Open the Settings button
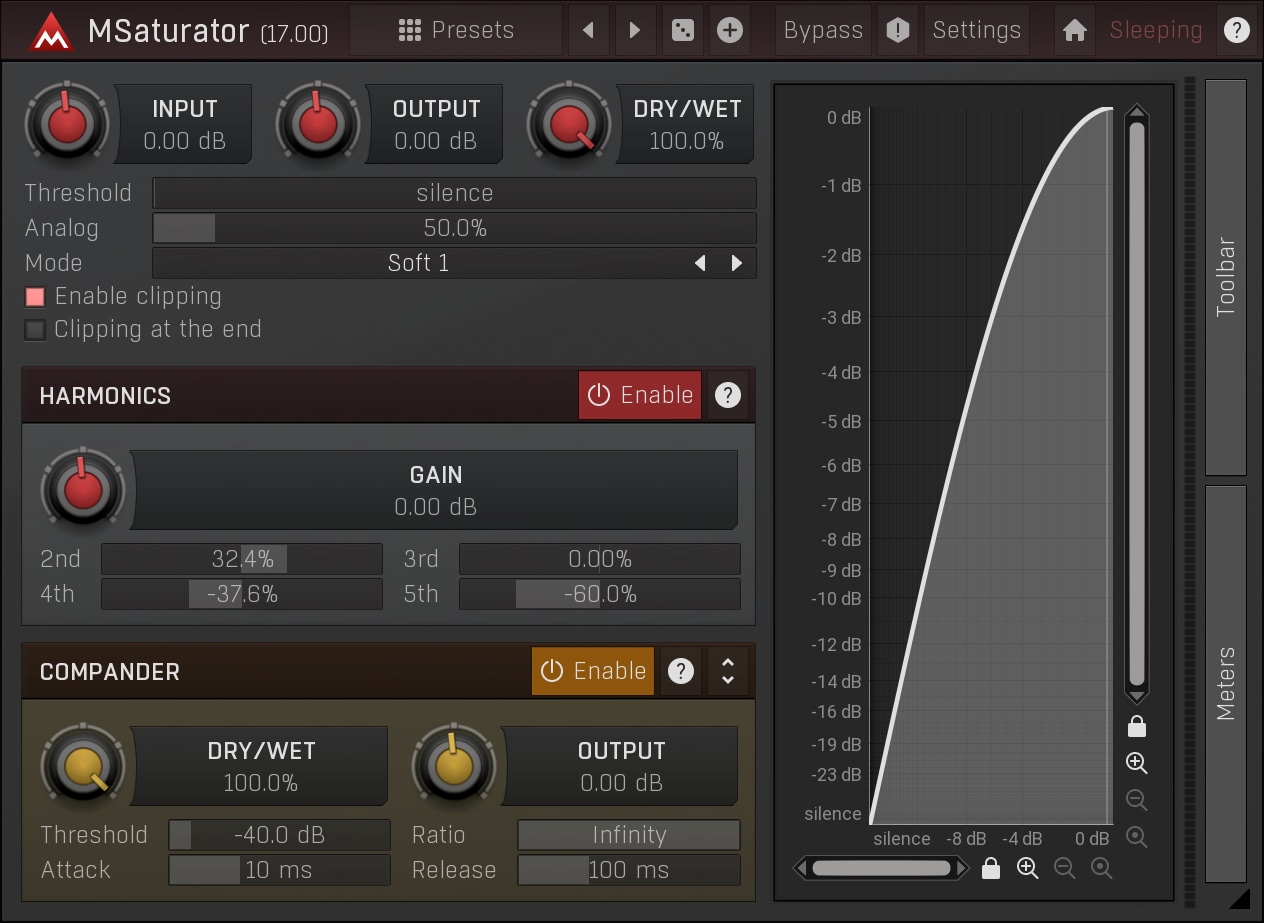Image resolution: width=1264 pixels, height=923 pixels. pyautogui.click(x=976, y=30)
